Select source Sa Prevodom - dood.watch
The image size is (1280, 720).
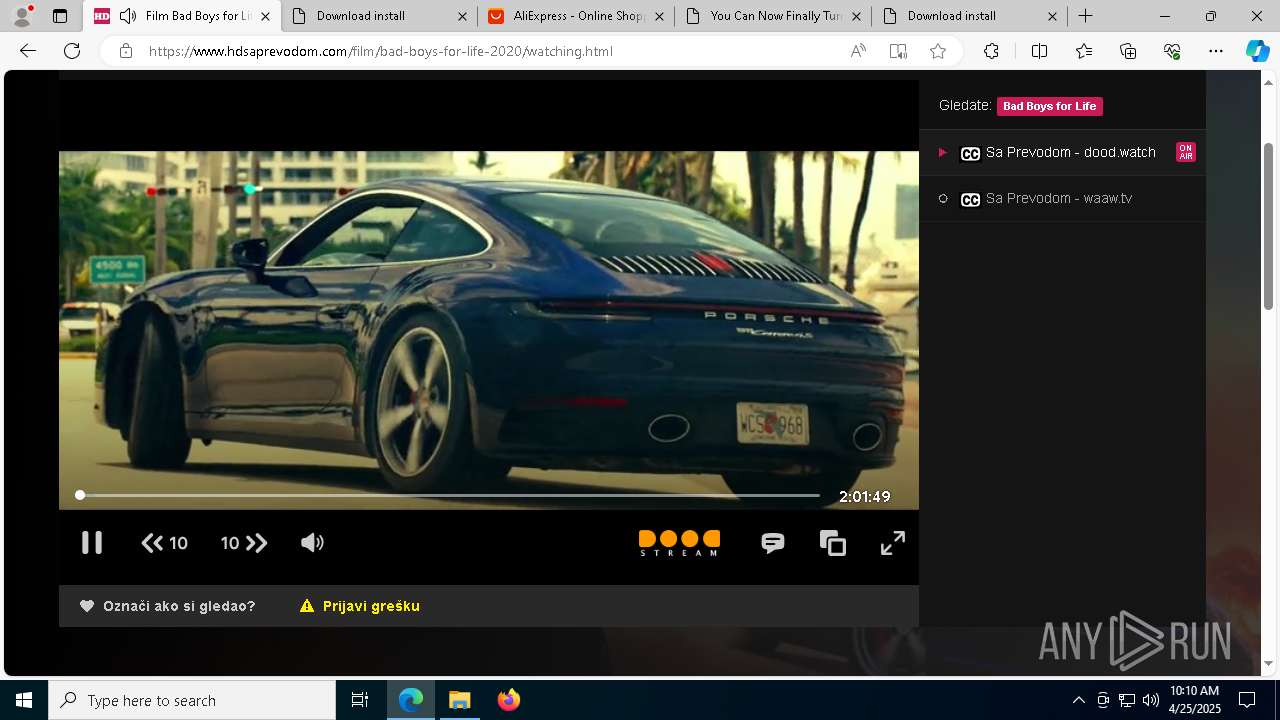pos(1062,152)
